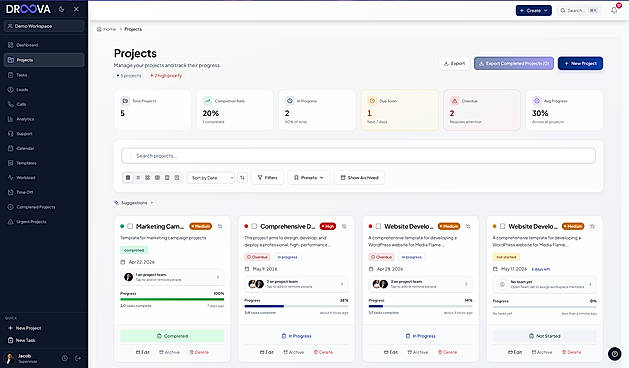The image size is (629, 368).
Task: Click the Marketing Cam... progress bar
Action: 172,299
